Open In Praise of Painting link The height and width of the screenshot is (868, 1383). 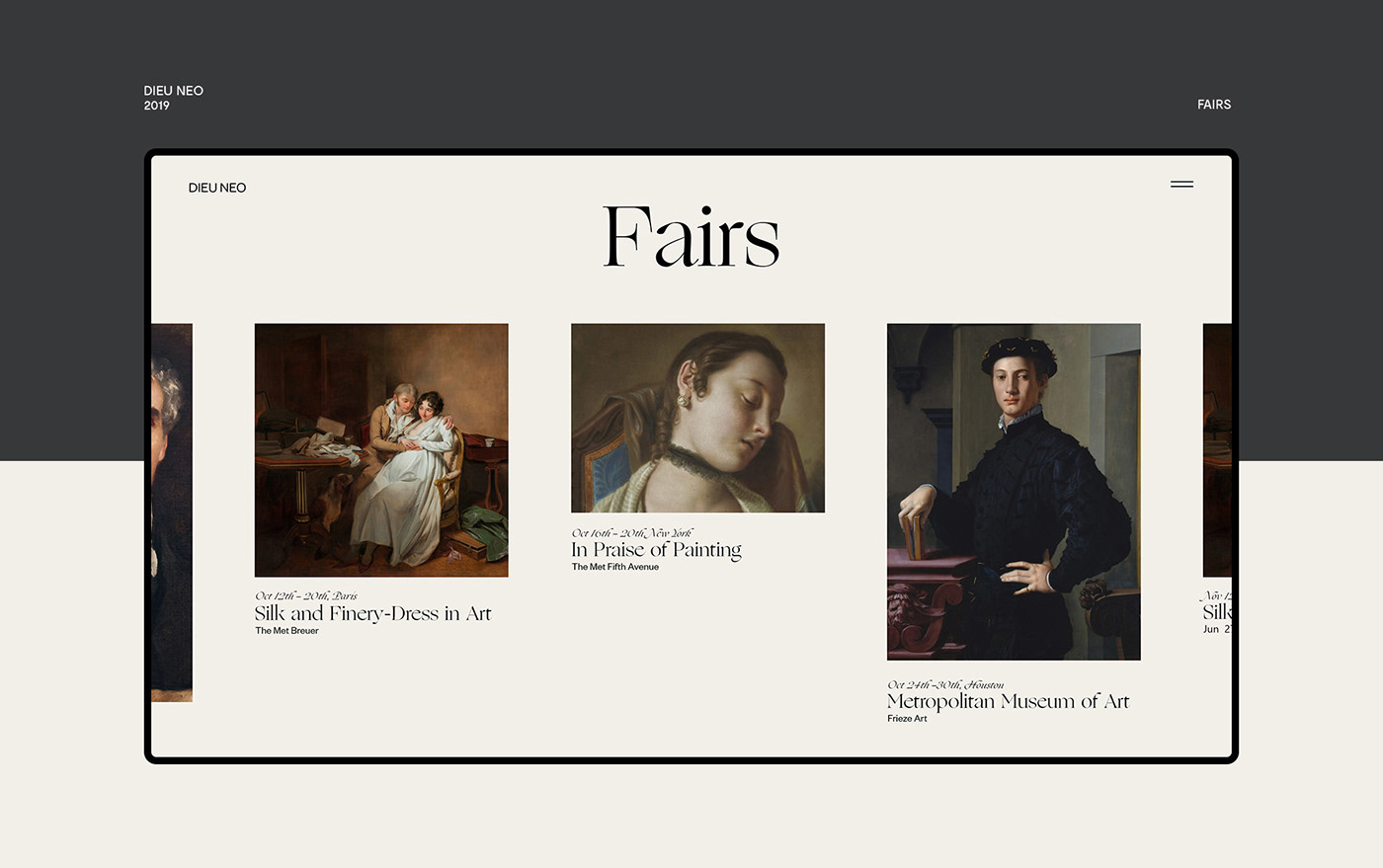[656, 550]
